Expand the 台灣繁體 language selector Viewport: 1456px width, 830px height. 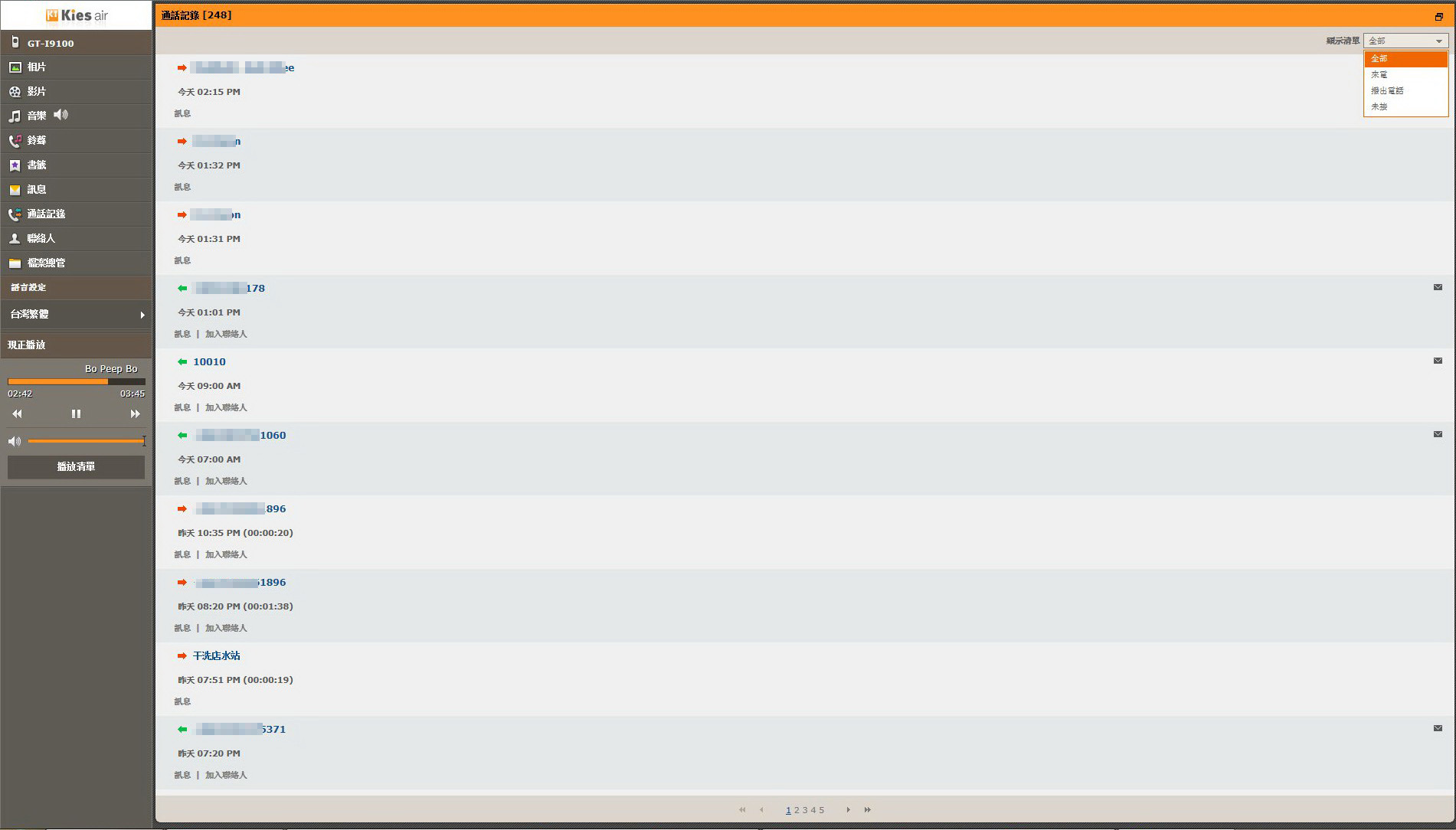pyautogui.click(x=76, y=315)
